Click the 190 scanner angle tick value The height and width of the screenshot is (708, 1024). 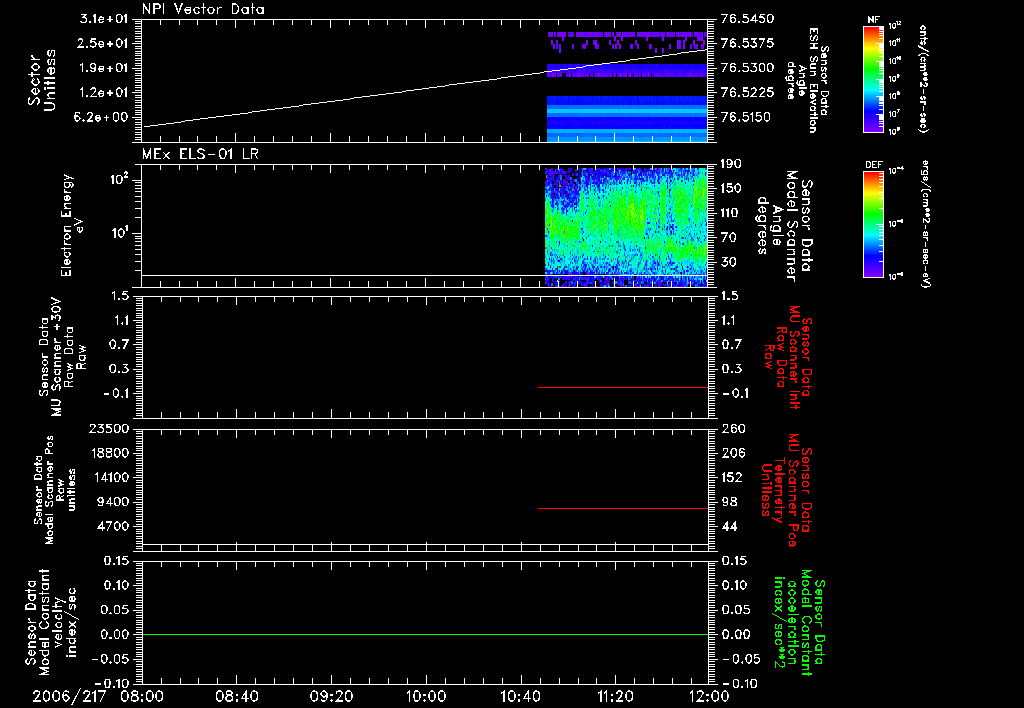click(732, 164)
